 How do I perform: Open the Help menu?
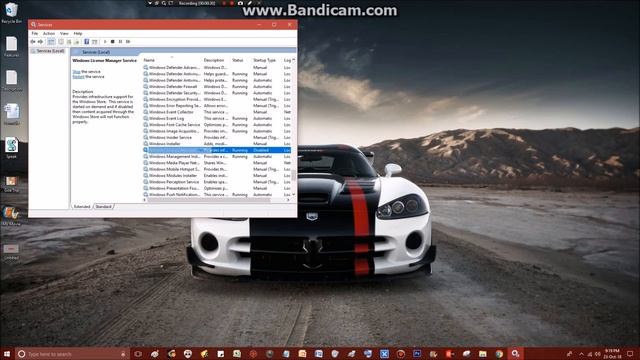[78, 33]
